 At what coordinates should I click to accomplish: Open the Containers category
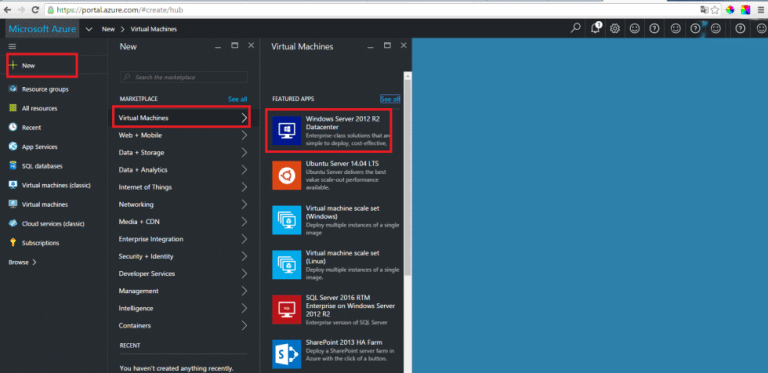point(183,326)
